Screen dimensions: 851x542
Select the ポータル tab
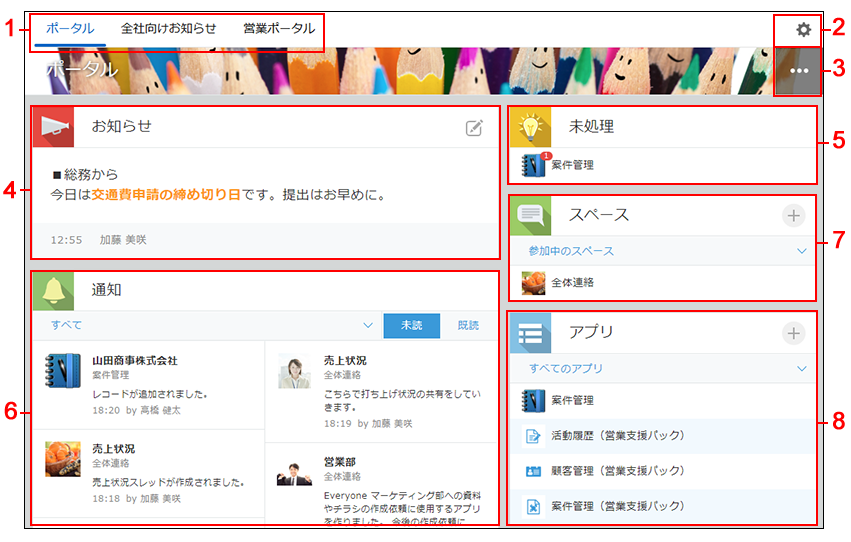pos(71,29)
